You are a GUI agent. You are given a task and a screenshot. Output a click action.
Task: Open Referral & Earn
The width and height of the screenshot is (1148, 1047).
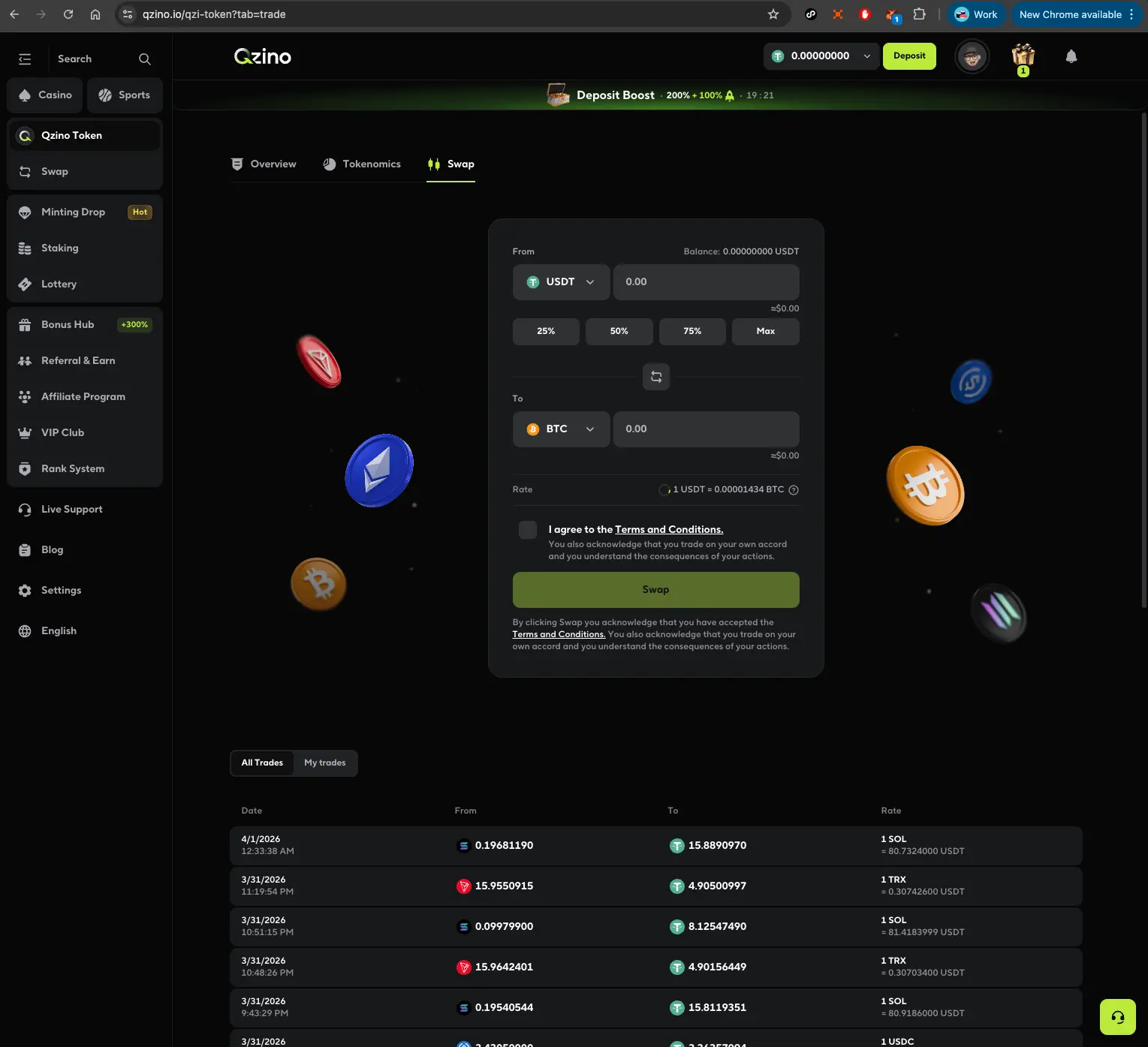85,361
